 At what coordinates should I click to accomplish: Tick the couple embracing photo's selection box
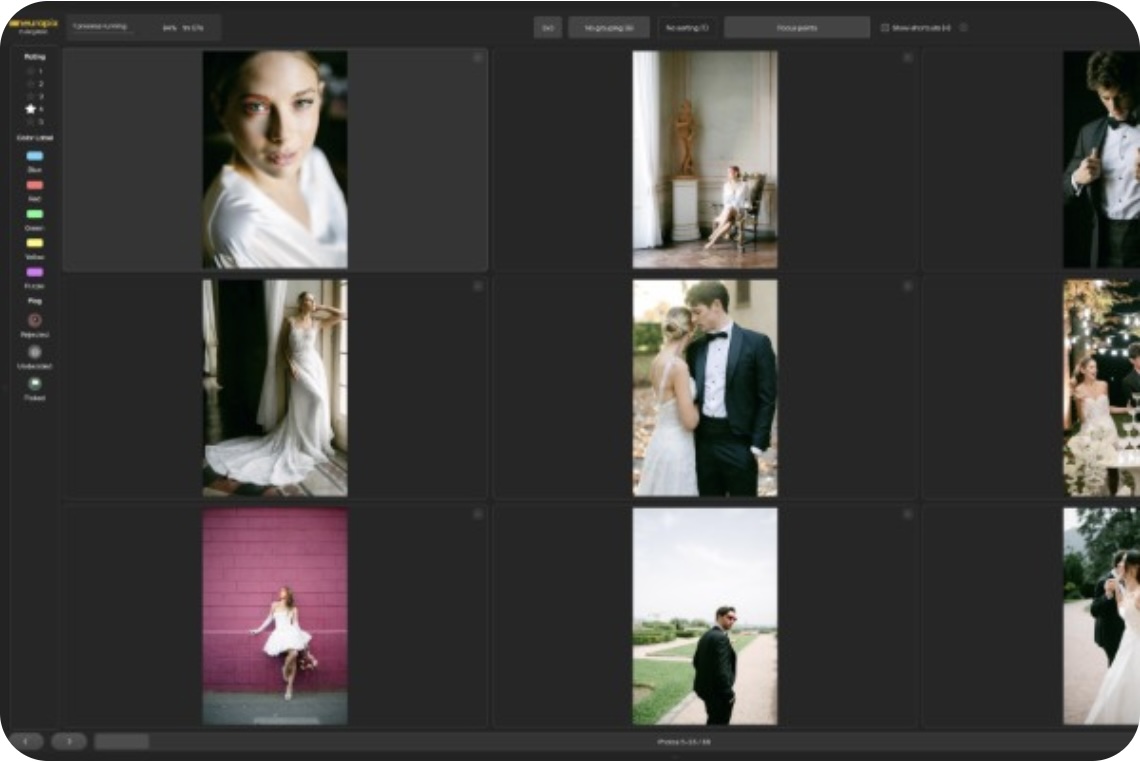coord(907,286)
